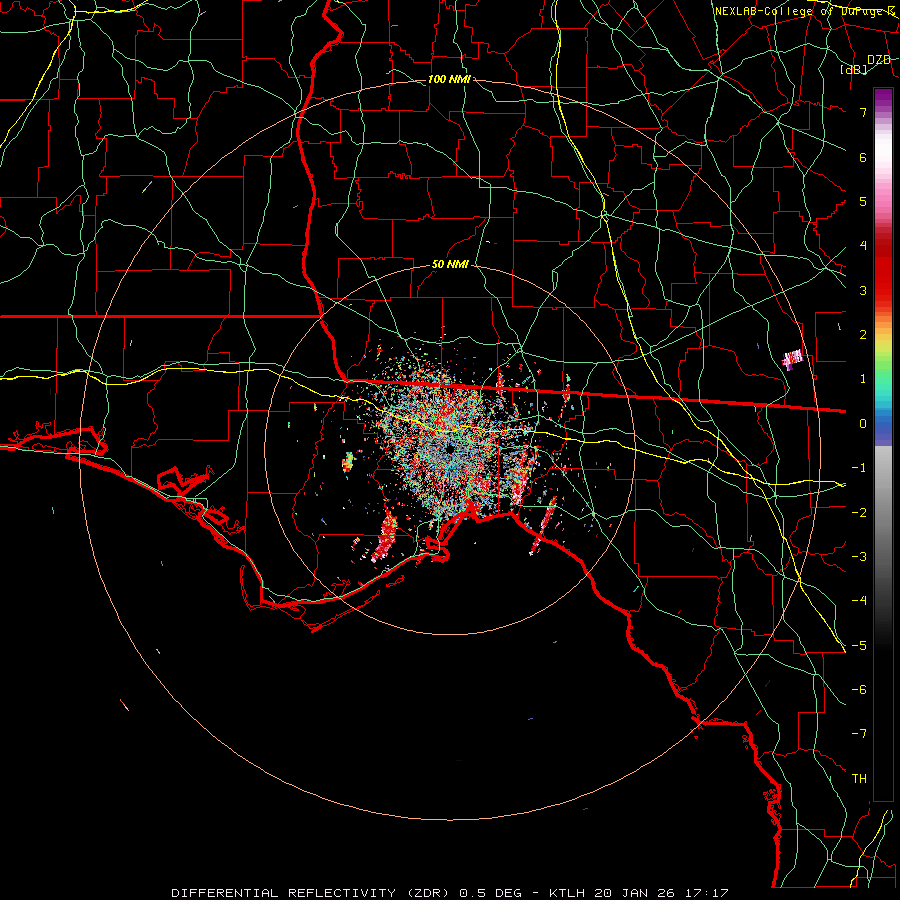Viewport: 900px width, 900px height.
Task: Click the TH label on the color scale
Action: [859, 779]
